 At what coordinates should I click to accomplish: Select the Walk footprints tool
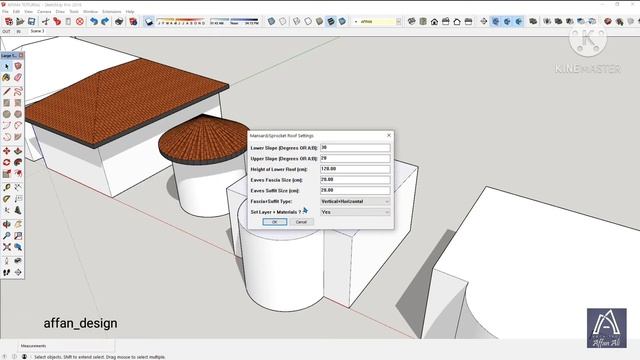(x=7, y=272)
